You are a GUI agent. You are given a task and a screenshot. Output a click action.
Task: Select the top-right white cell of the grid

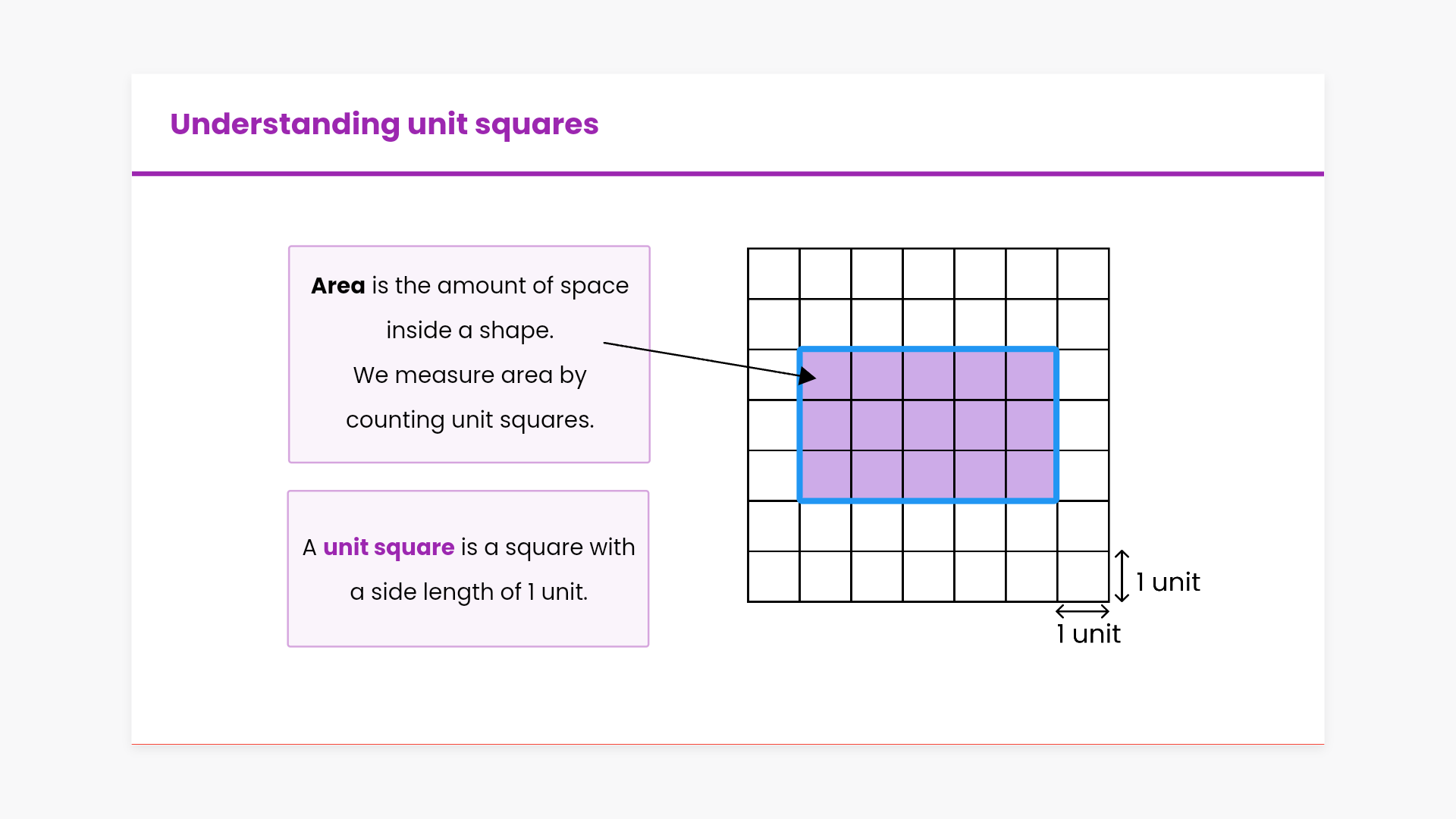coord(1083,274)
